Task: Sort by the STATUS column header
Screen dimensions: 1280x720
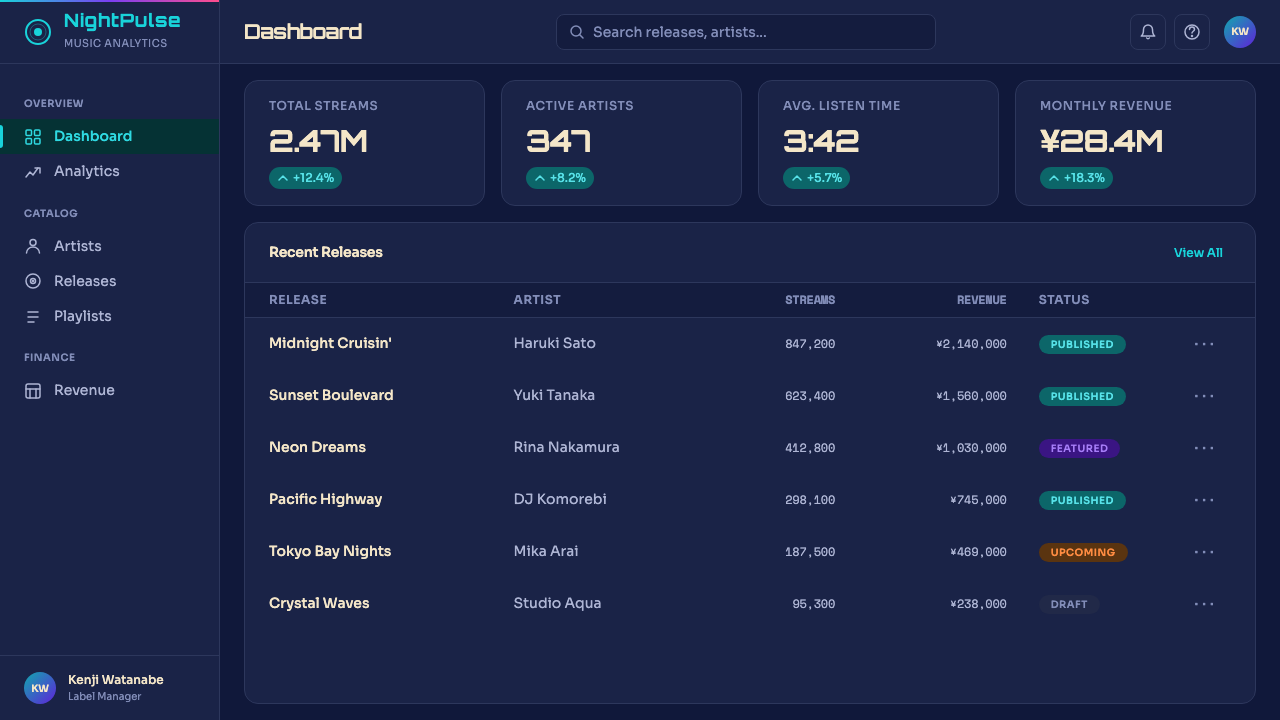Action: (1064, 300)
